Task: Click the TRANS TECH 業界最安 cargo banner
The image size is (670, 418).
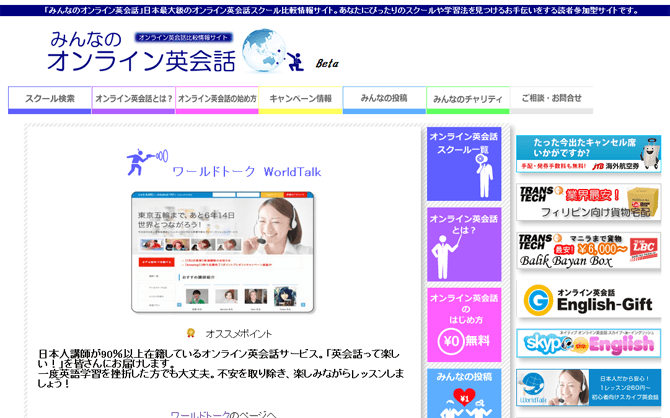Action: (x=588, y=202)
